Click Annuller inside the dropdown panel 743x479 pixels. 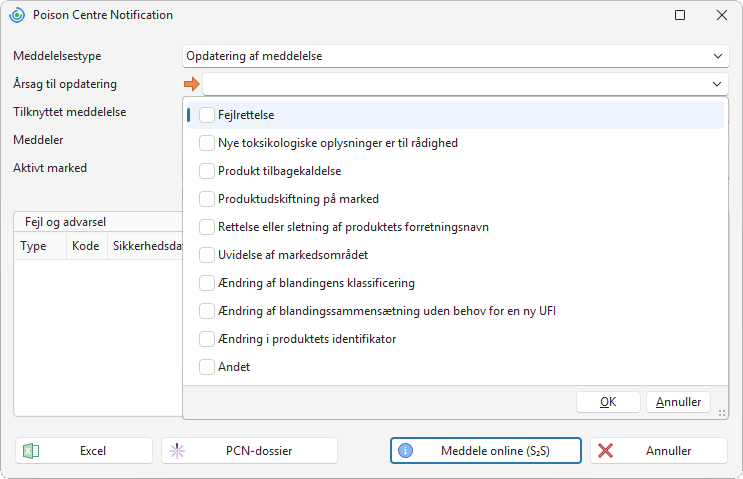pyautogui.click(x=678, y=402)
